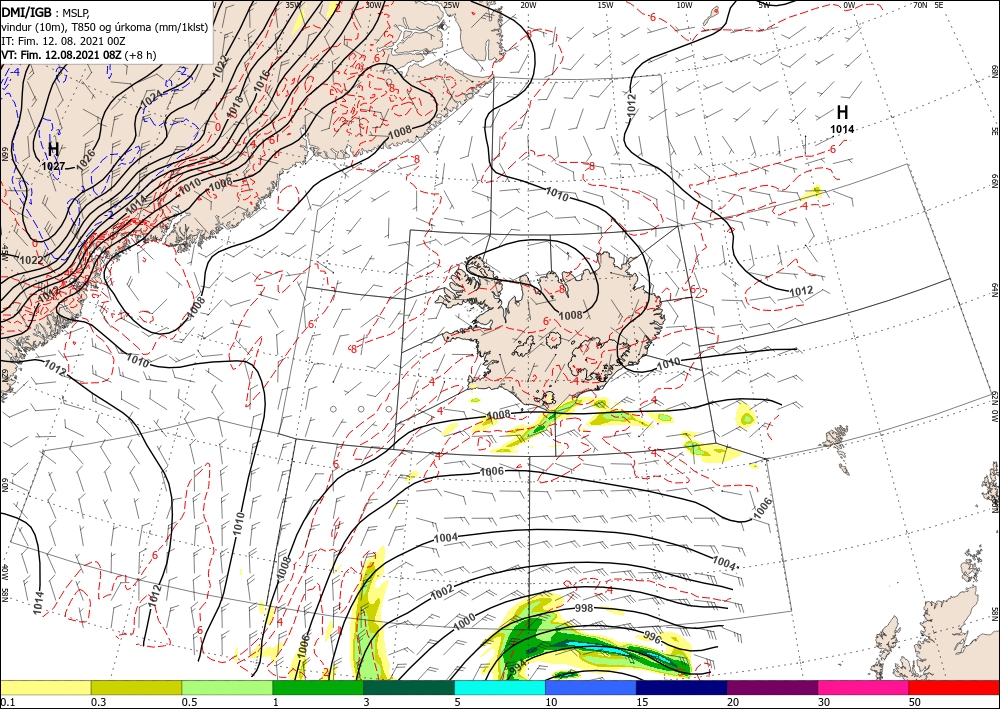Click the '30W' longitude label

coord(374,5)
